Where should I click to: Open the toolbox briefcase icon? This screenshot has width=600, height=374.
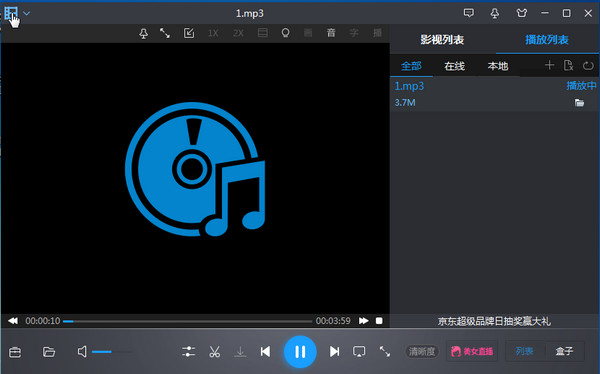(15, 351)
